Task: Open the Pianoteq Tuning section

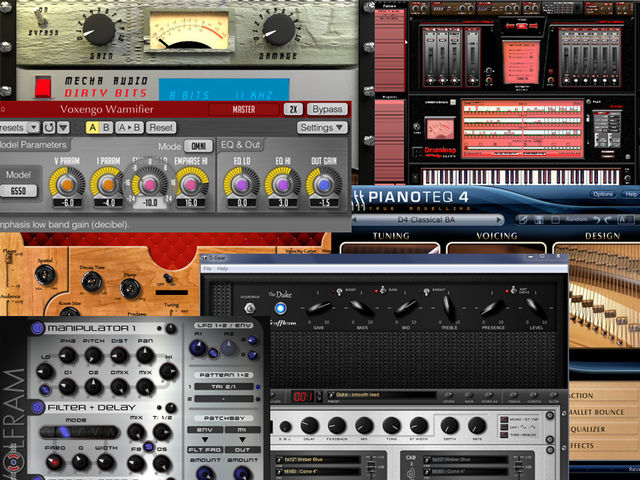Action: [391, 236]
